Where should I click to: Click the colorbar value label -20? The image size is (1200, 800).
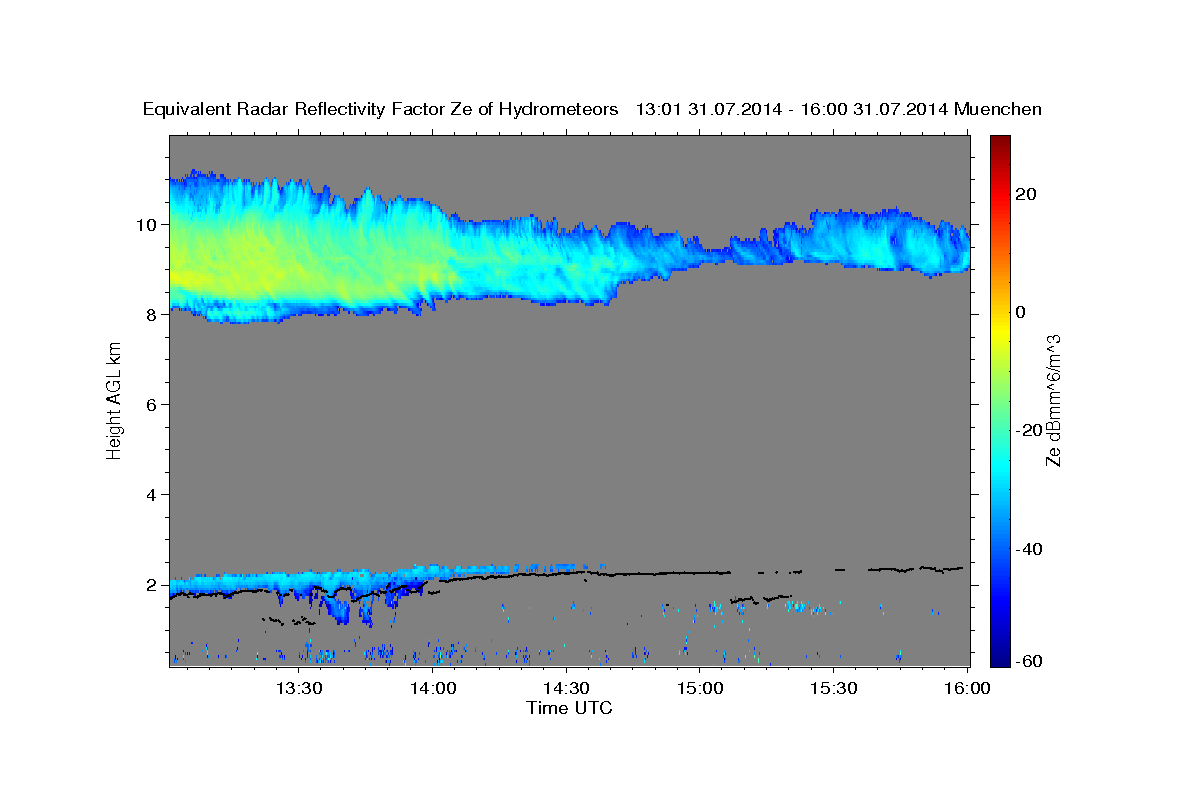point(1029,431)
